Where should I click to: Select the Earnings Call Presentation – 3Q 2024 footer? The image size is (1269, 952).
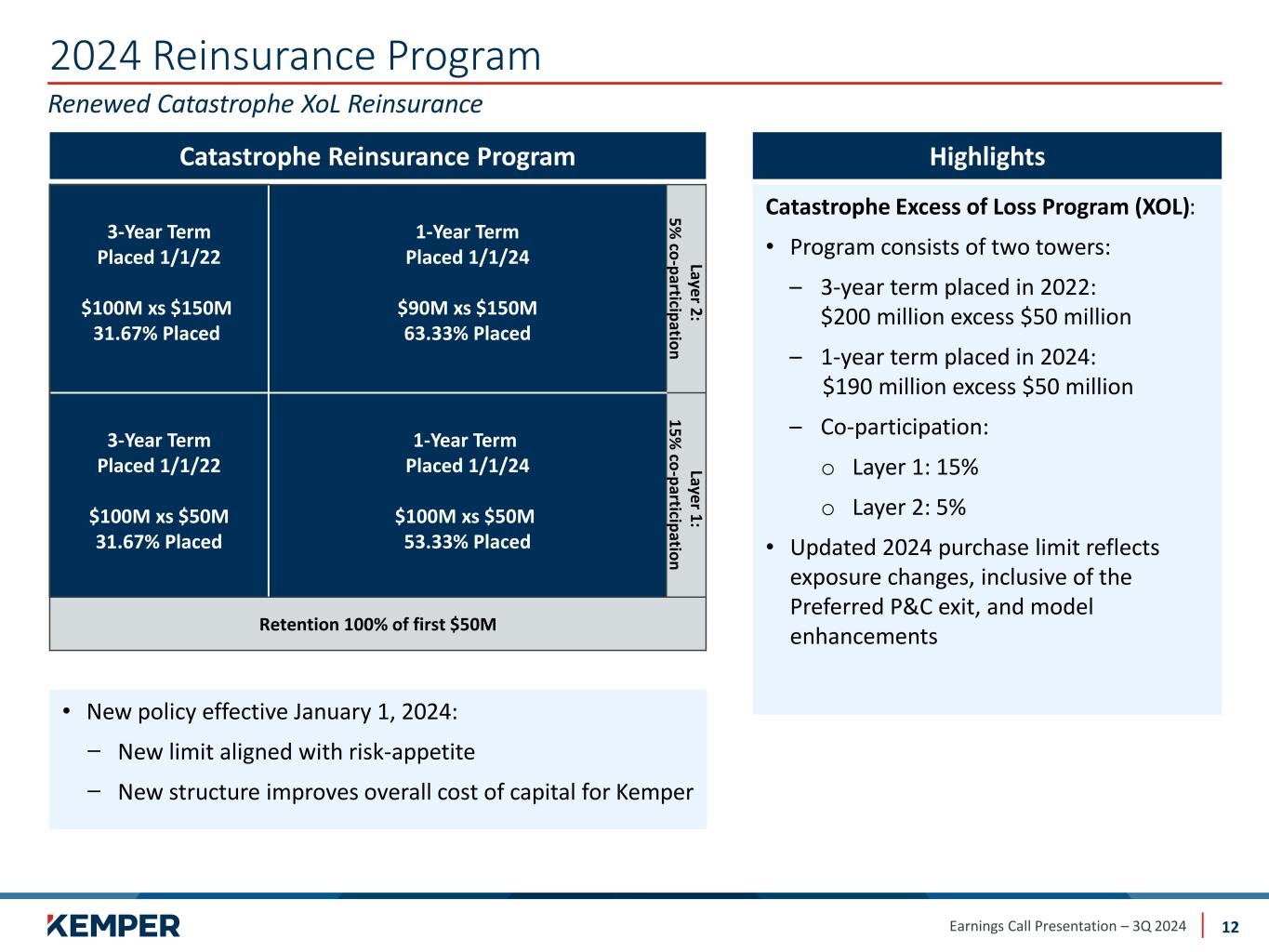[x=1067, y=926]
